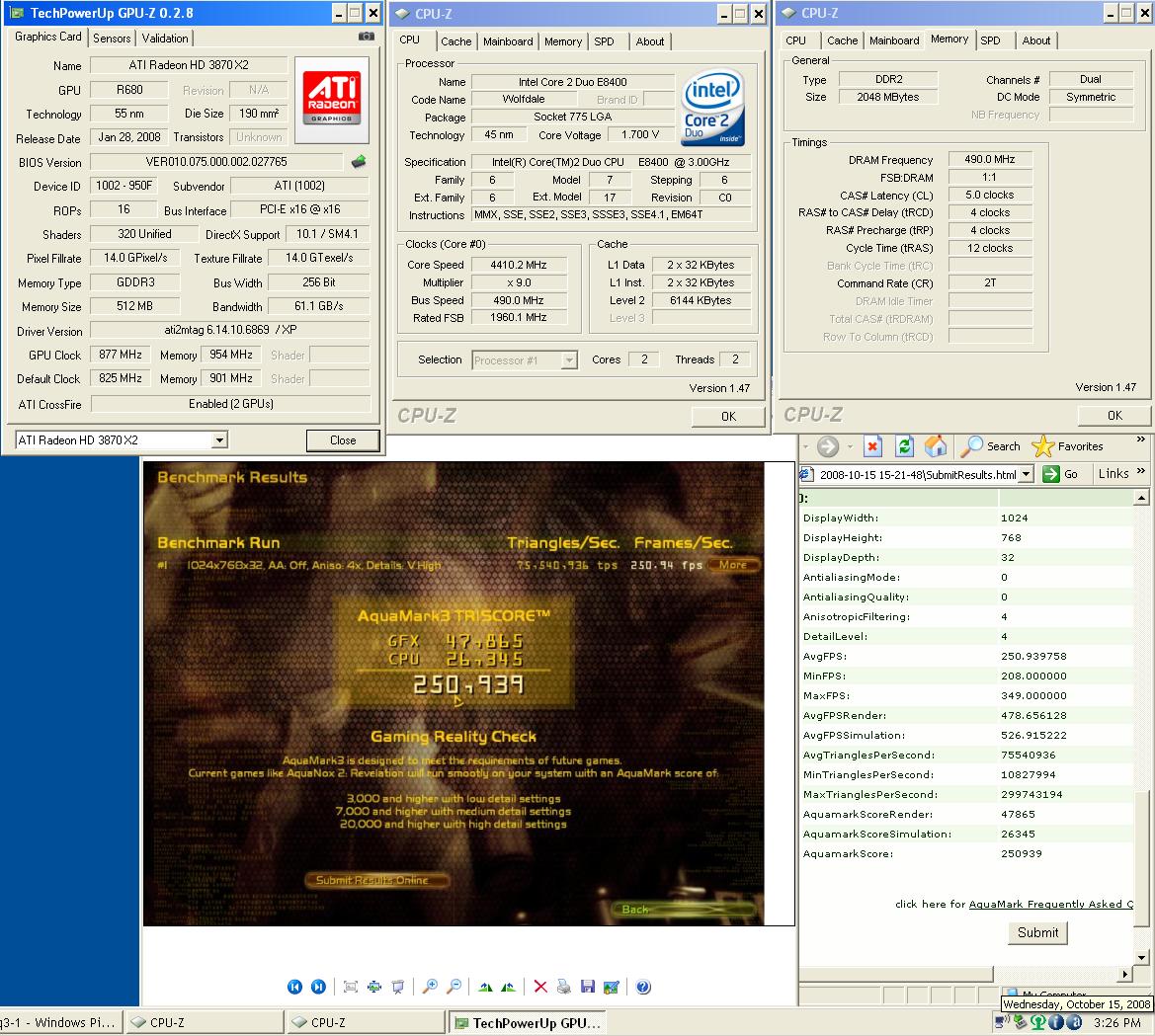Click the BIOS save chip icon in GPU-Z
The height and width of the screenshot is (1036, 1155).
(359, 162)
